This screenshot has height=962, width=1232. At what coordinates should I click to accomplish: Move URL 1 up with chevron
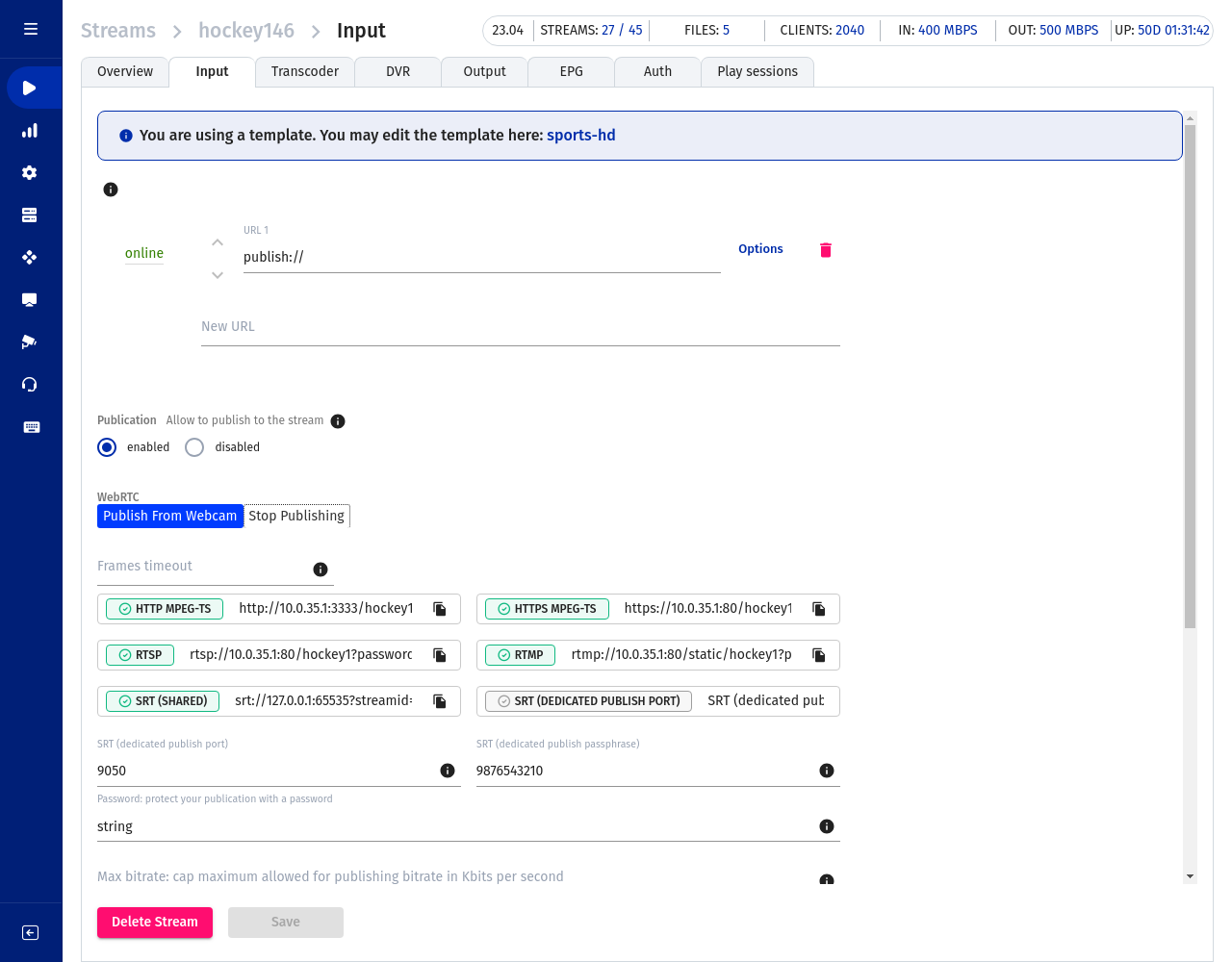[x=218, y=242]
